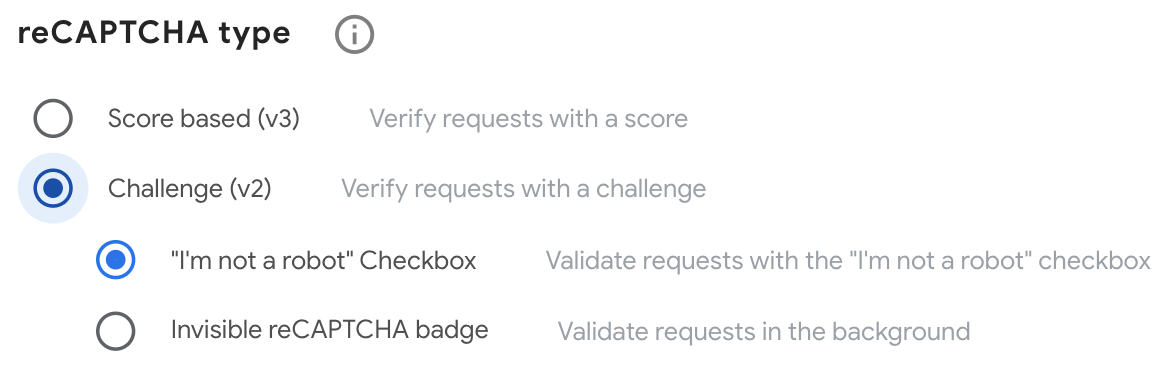Image resolution: width=1173 pixels, height=383 pixels.
Task: Click the dark blue dot inside Challenge radio
Action: [x=53, y=189]
